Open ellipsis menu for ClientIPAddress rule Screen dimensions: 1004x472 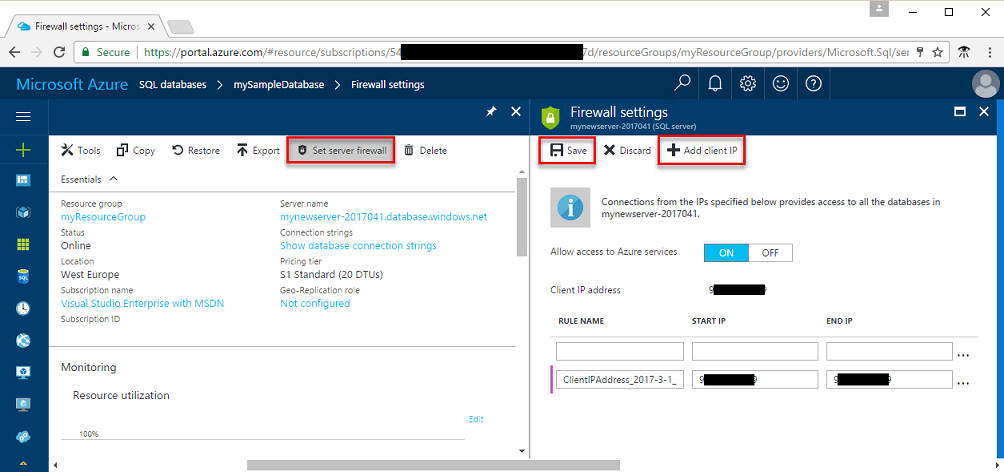click(962, 382)
